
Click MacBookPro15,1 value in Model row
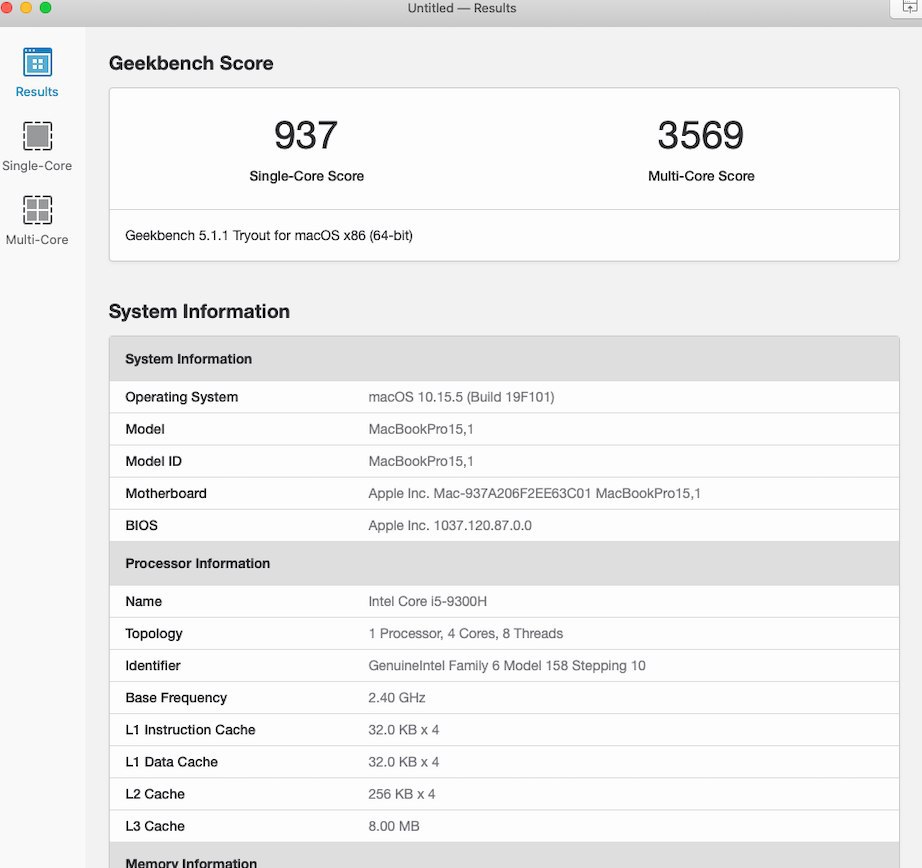click(421, 429)
